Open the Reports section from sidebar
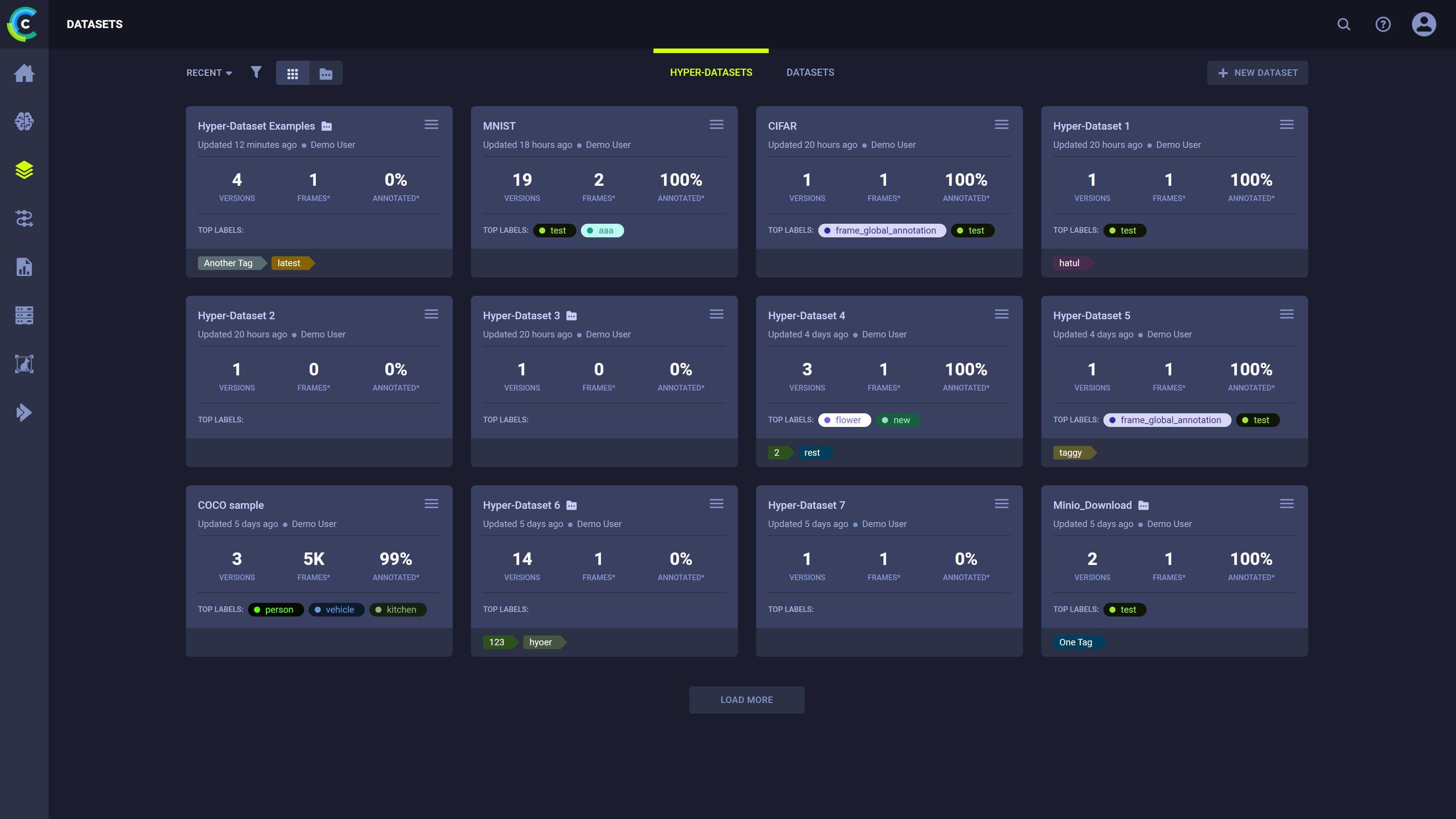Screen dimensions: 1456x819 click(x=24, y=267)
